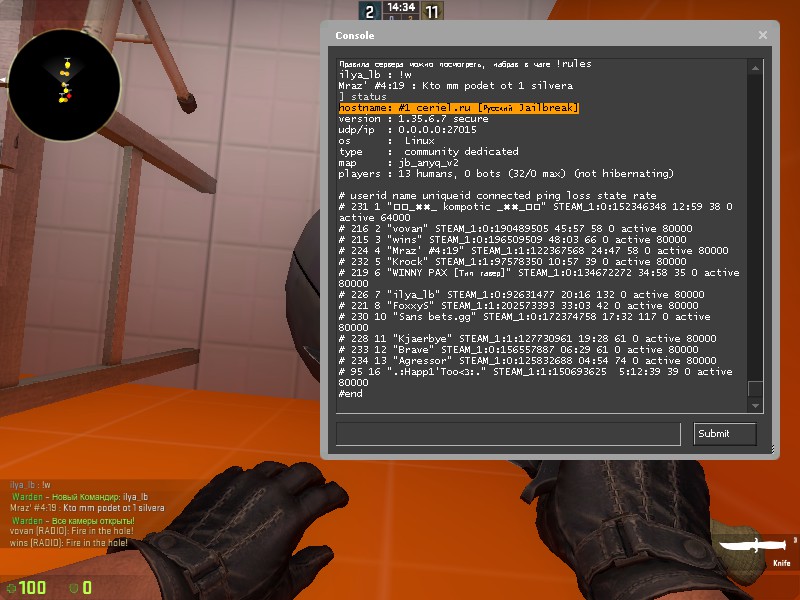Click the console scrollbar down arrow
This screenshot has width=800, height=600.
(756, 405)
